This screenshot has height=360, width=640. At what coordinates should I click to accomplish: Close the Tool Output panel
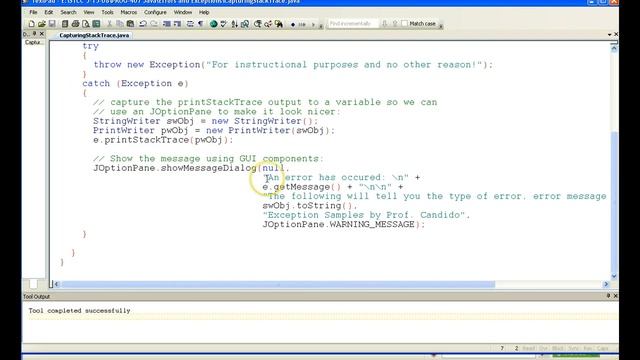(615, 296)
